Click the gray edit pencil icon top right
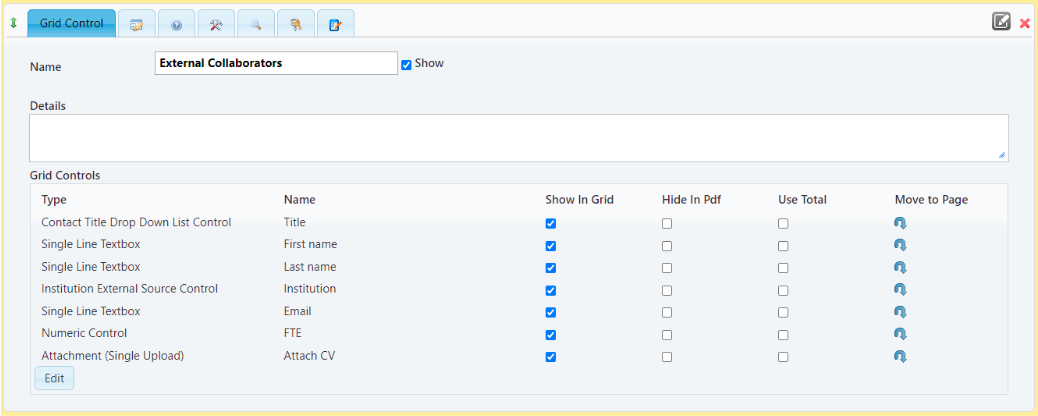Screen dimensions: 1038x416 1001,22
